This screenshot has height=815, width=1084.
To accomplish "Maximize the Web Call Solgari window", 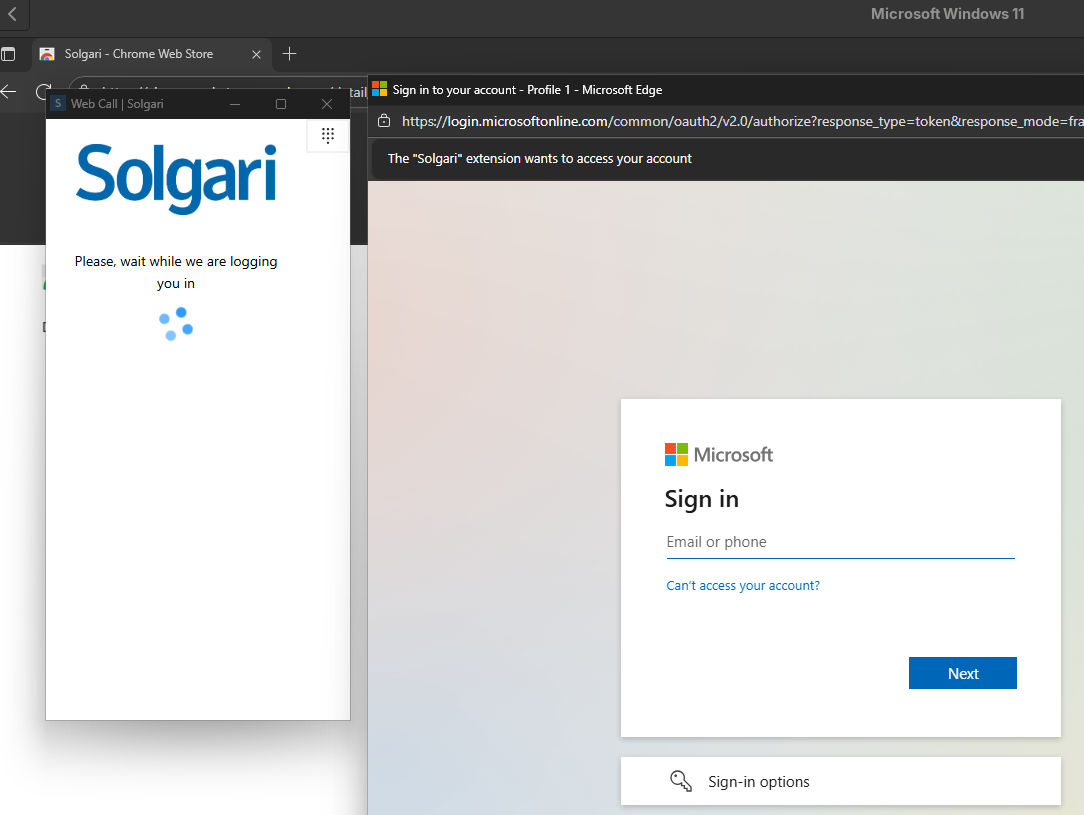I will coord(281,104).
